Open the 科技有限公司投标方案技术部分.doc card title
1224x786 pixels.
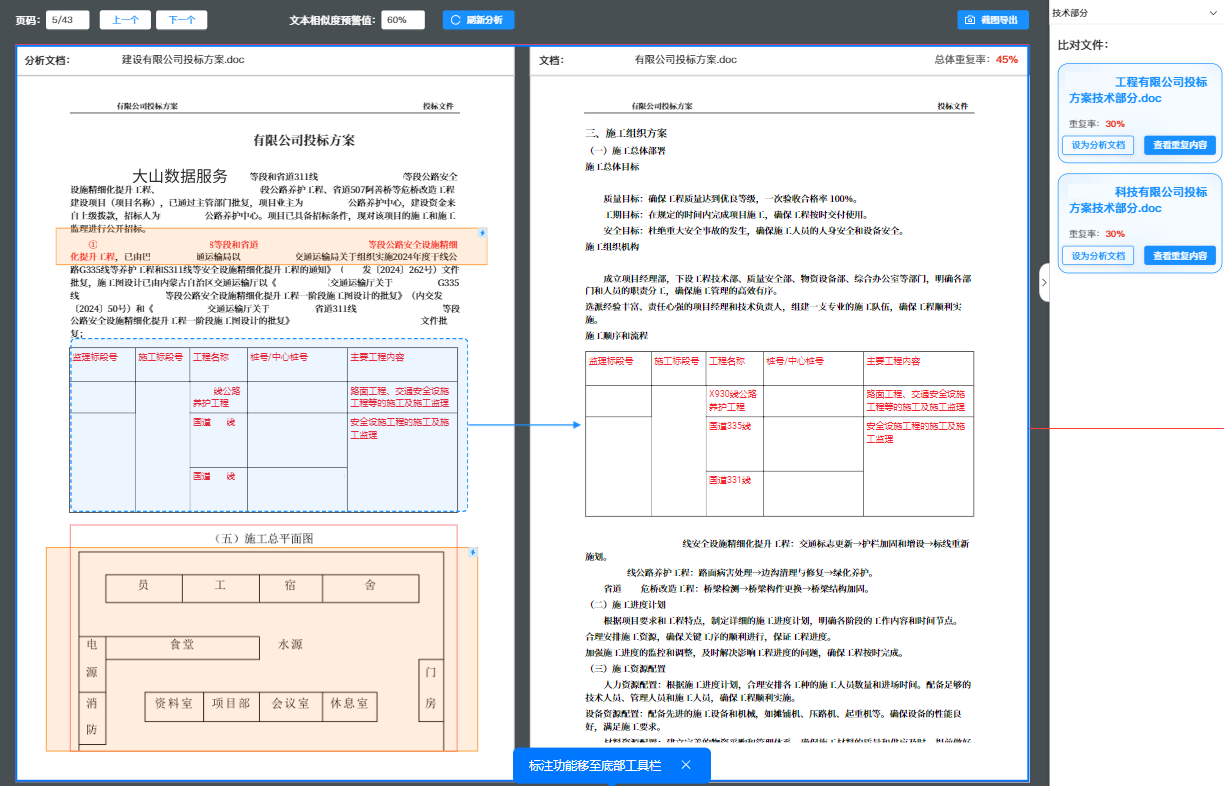tap(1138, 200)
